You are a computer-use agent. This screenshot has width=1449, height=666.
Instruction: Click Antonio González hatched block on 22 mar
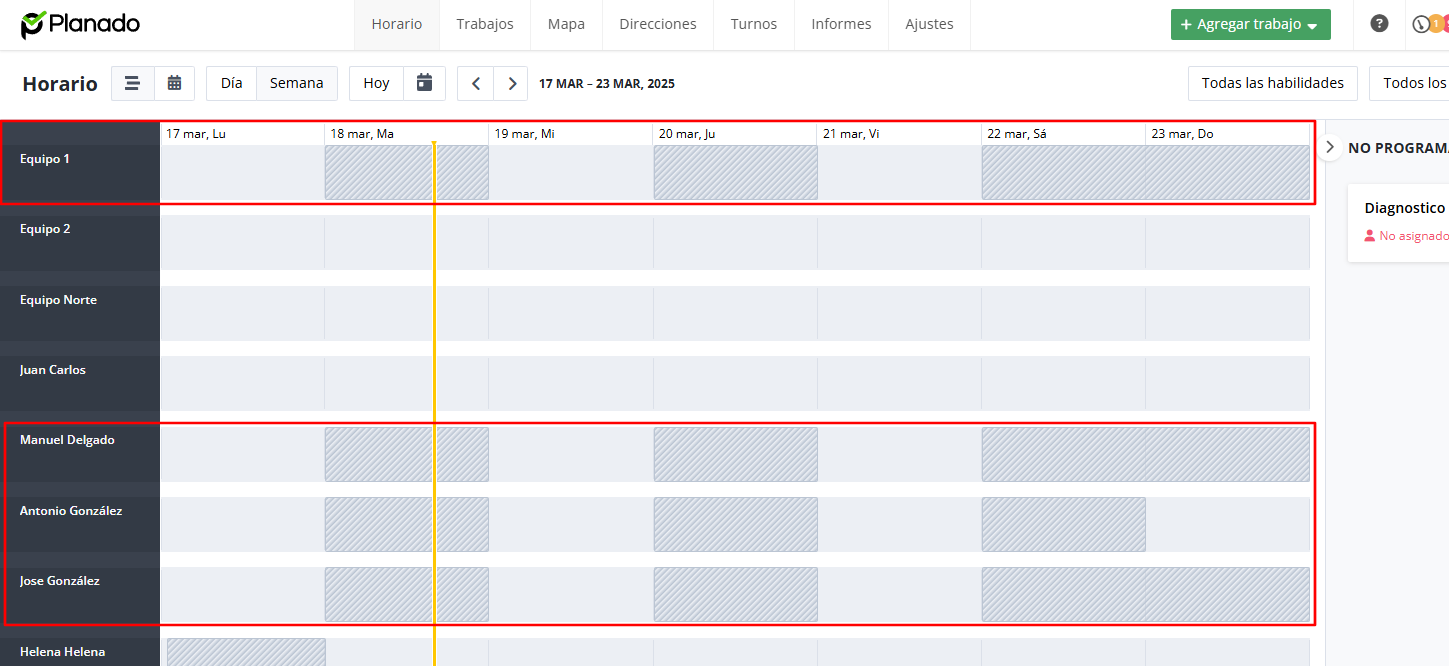tap(1063, 524)
